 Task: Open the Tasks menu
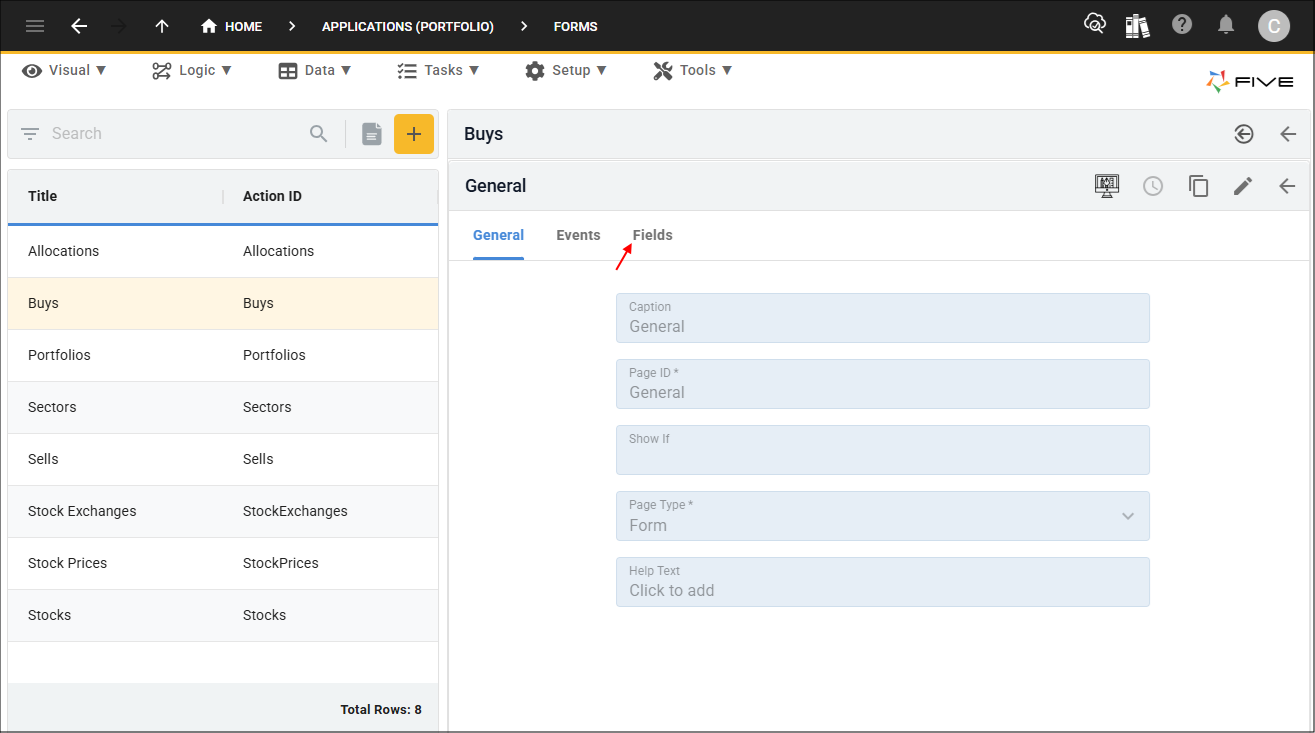click(438, 70)
